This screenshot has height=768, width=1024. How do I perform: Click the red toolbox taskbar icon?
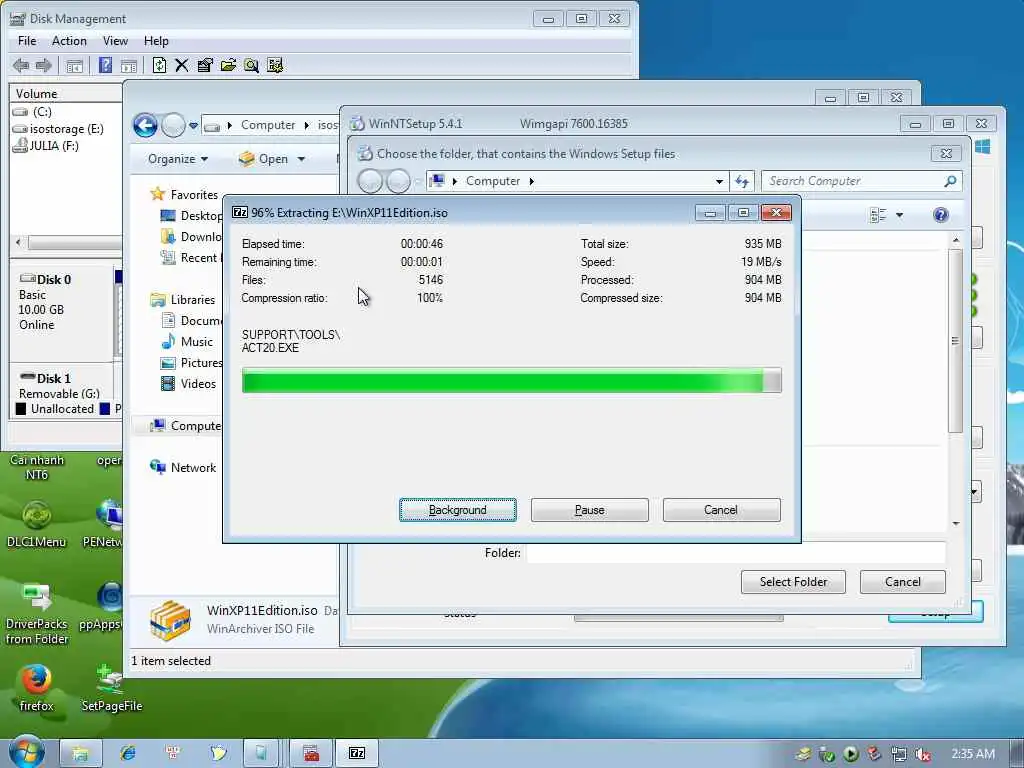pos(312,753)
